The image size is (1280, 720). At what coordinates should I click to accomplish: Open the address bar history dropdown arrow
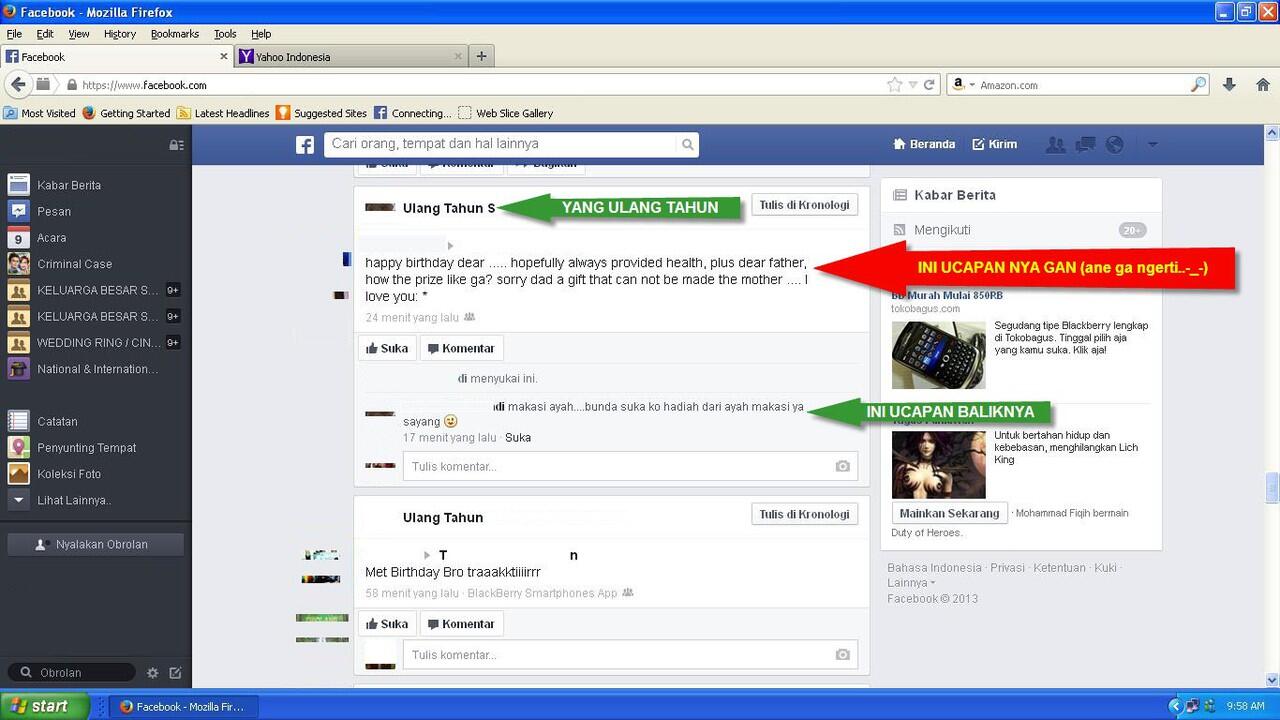point(913,85)
